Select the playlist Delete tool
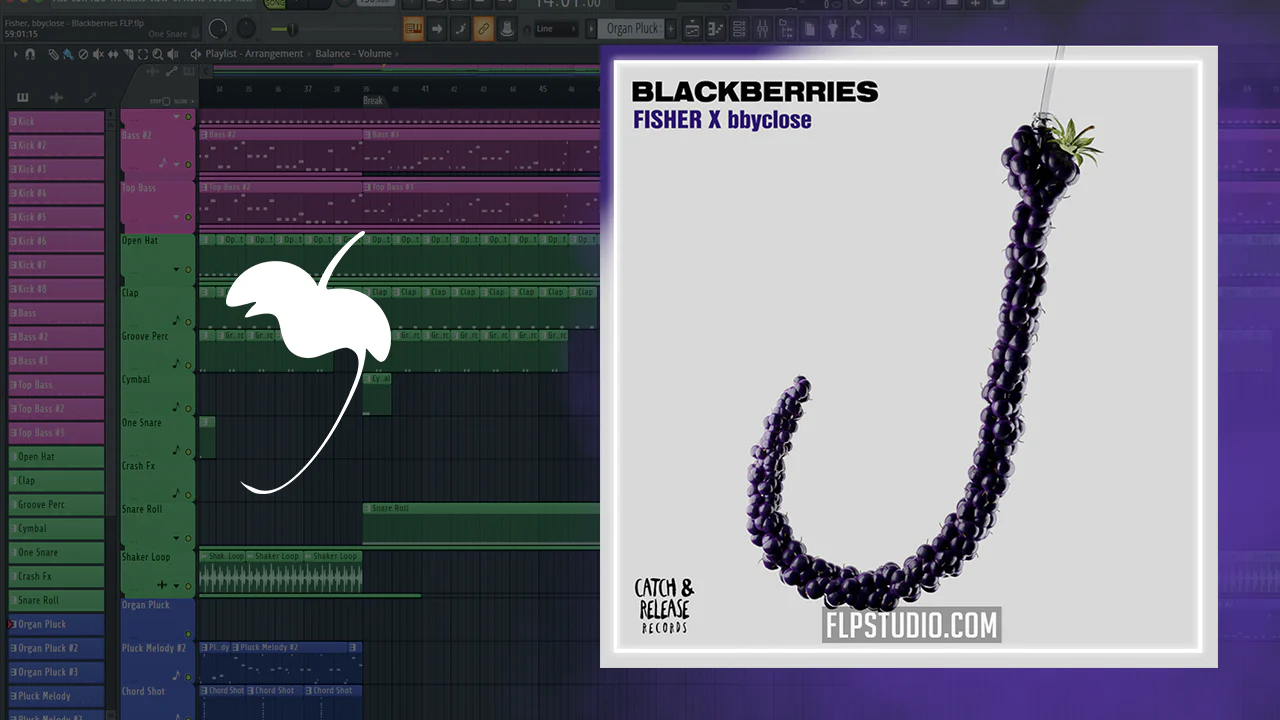 83,54
